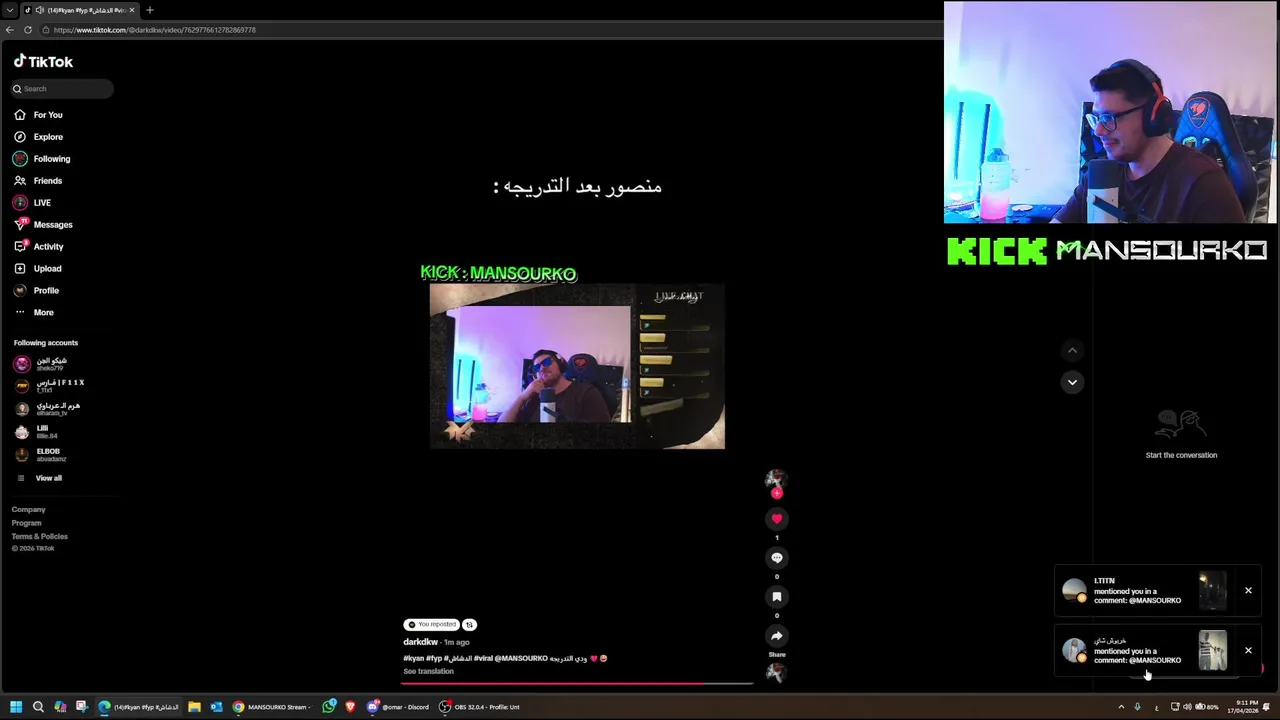Open the Activity notifications
The width and height of the screenshot is (1280, 720).
(x=48, y=247)
